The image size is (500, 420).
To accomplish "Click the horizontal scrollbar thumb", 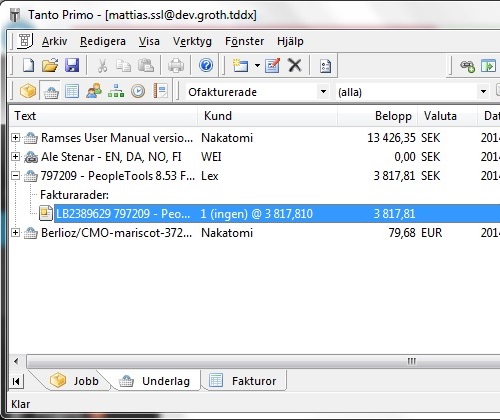I will [x=263, y=361].
